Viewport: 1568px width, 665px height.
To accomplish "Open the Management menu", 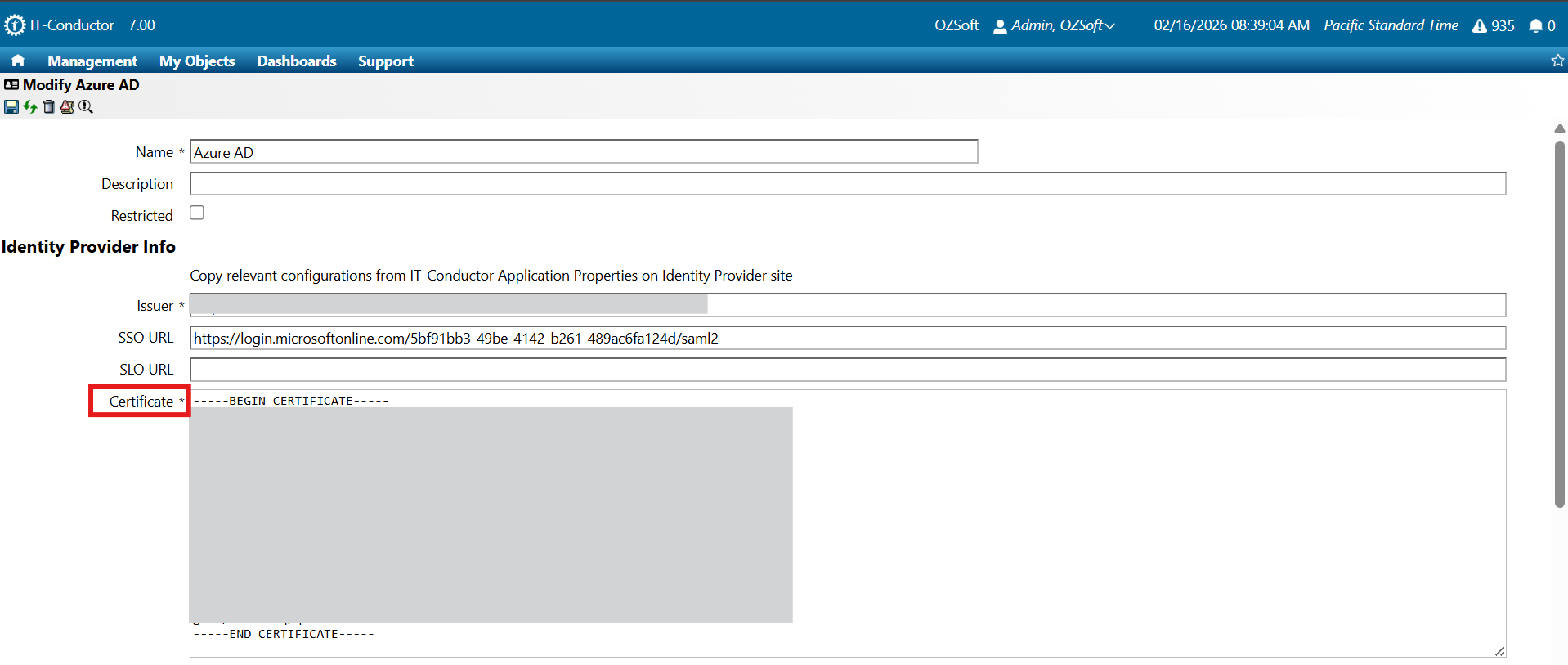I will pos(92,61).
